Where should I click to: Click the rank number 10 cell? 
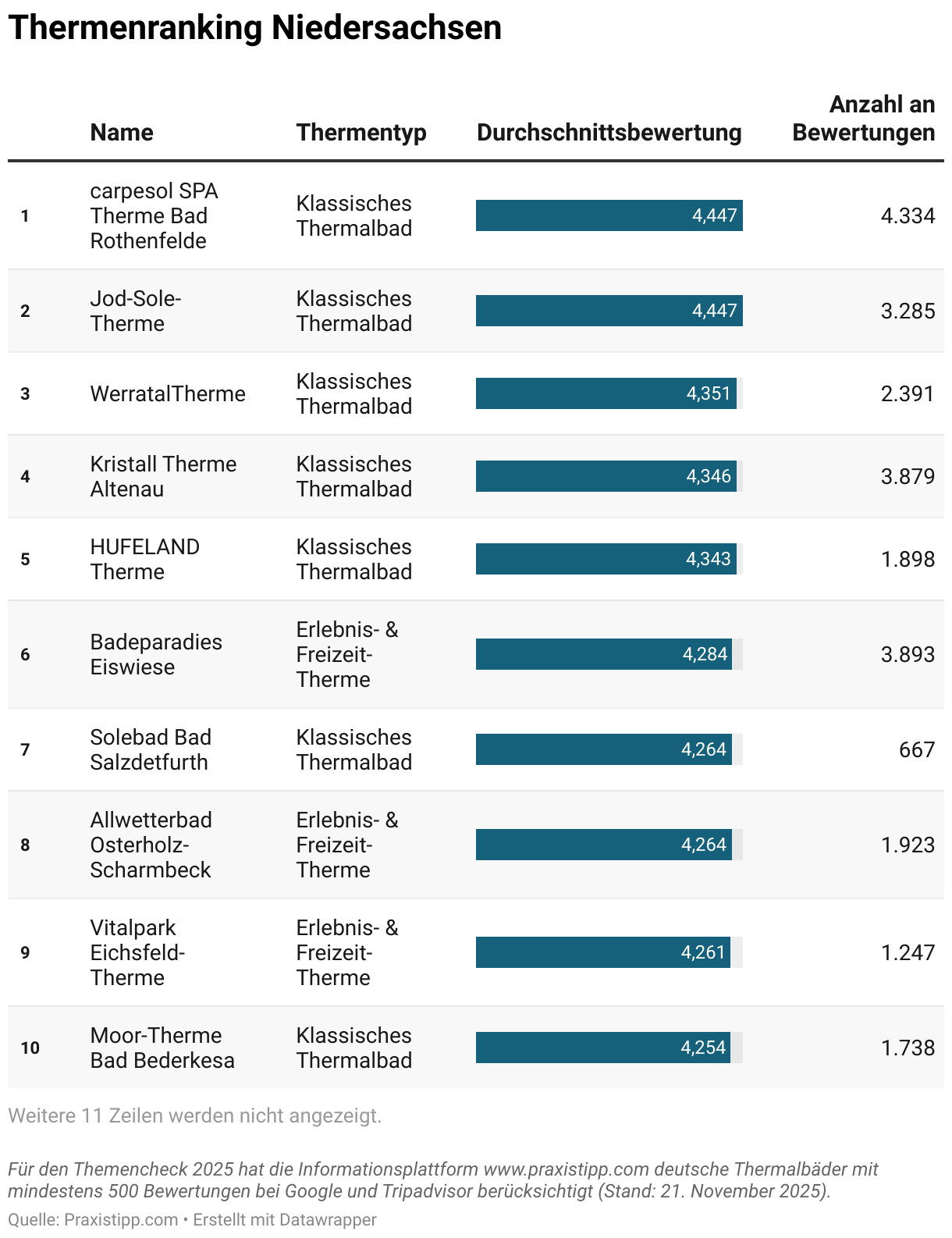[x=30, y=1048]
